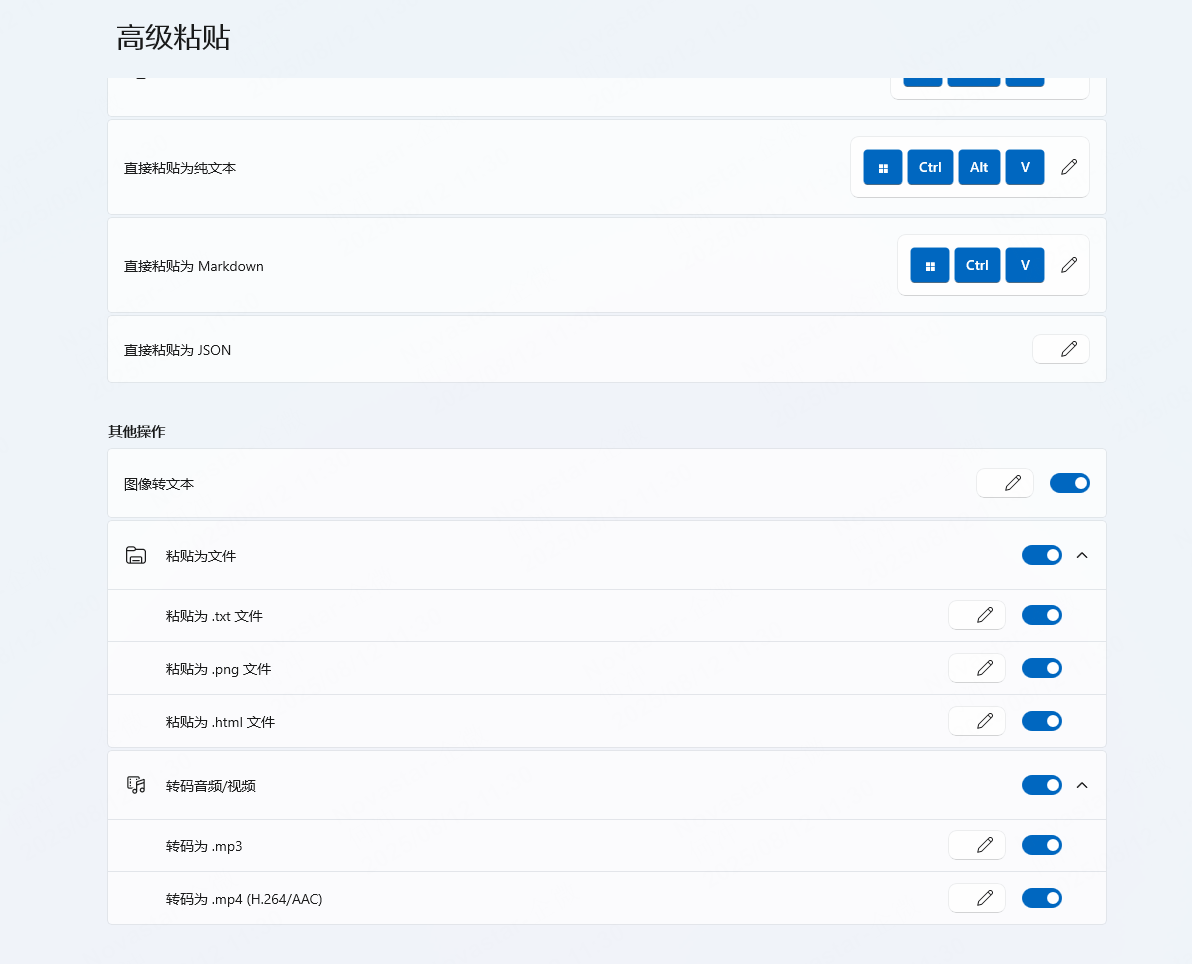
Task: Select the 直接粘贴为 Markdown label
Action: point(194,266)
